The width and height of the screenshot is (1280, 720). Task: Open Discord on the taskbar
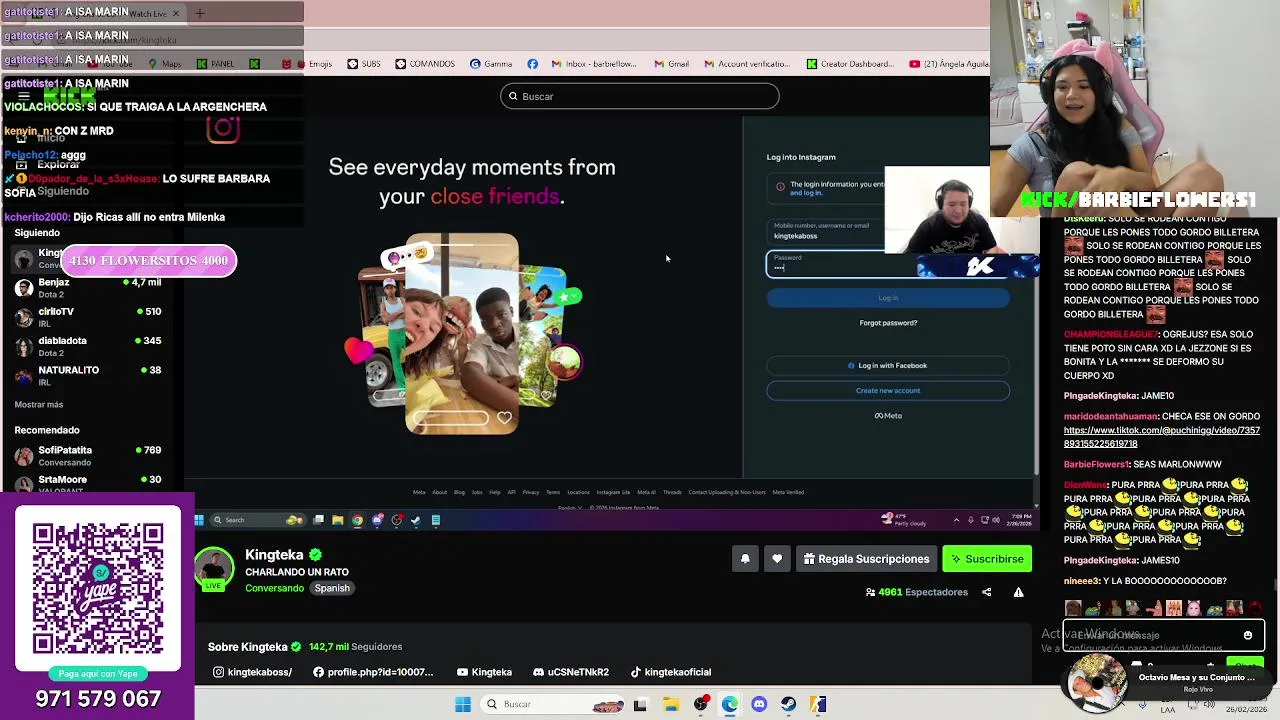point(759,704)
